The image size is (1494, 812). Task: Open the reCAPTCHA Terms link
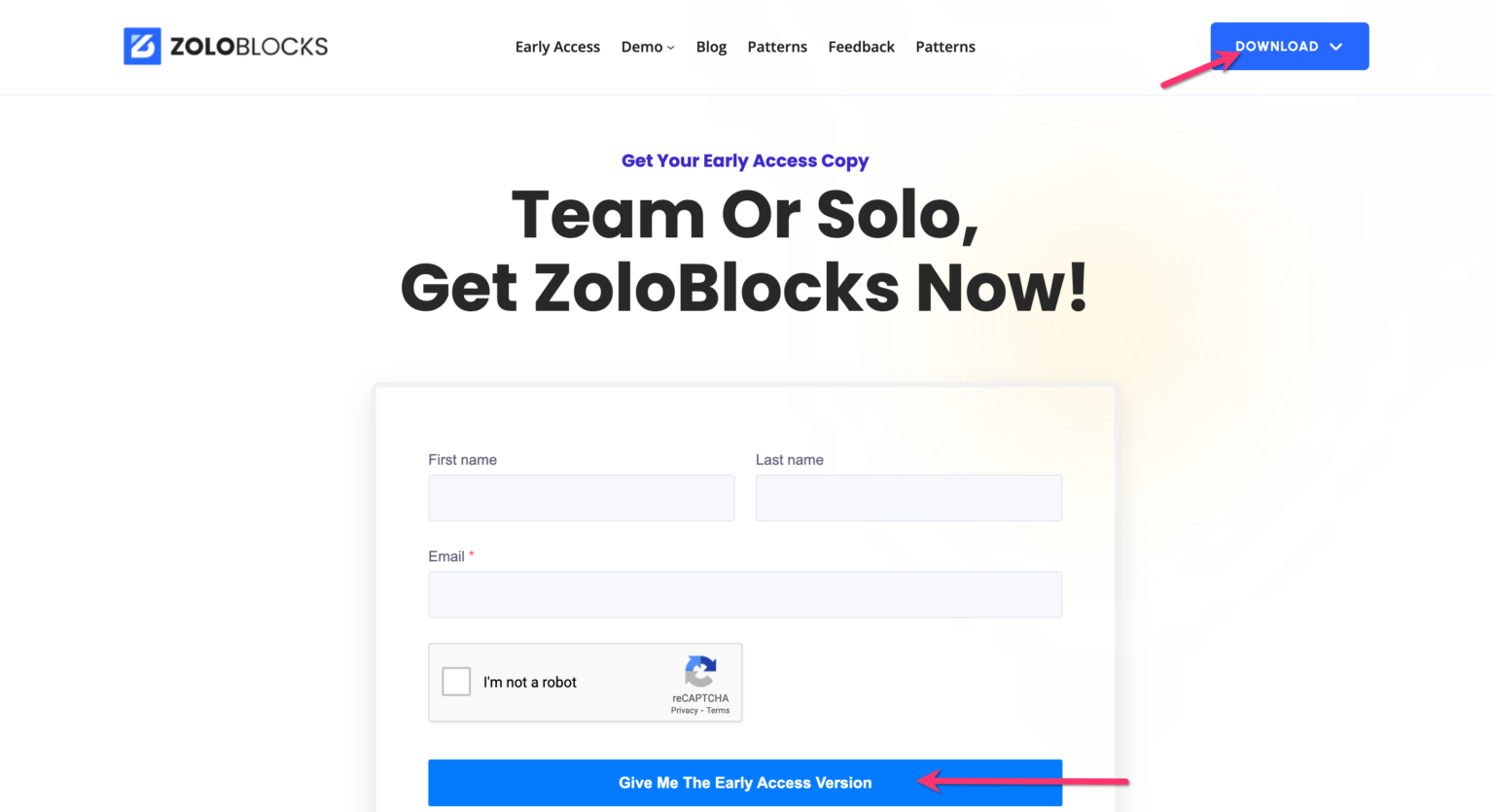pos(718,710)
